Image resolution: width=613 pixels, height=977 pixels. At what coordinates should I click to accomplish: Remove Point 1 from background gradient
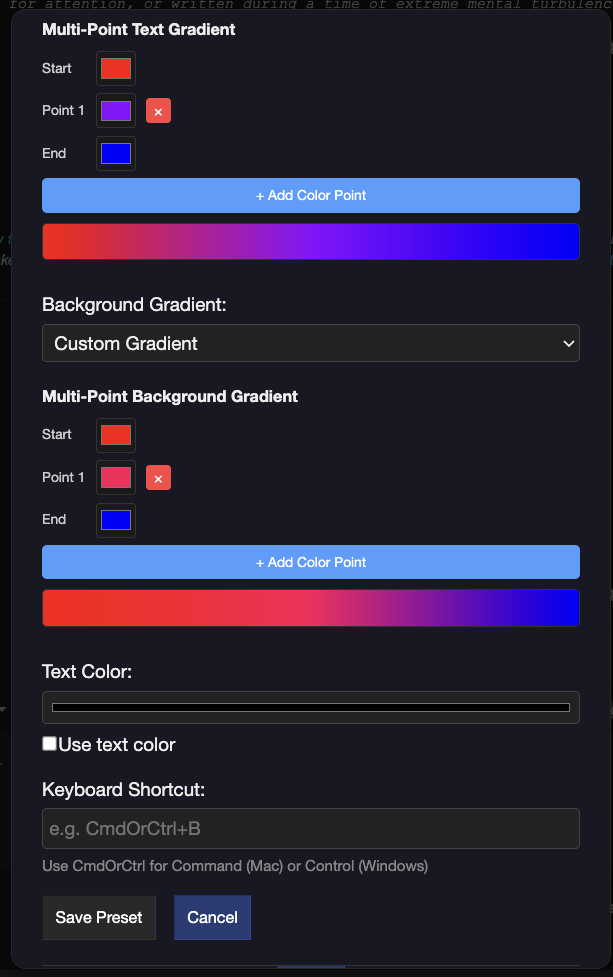click(158, 478)
